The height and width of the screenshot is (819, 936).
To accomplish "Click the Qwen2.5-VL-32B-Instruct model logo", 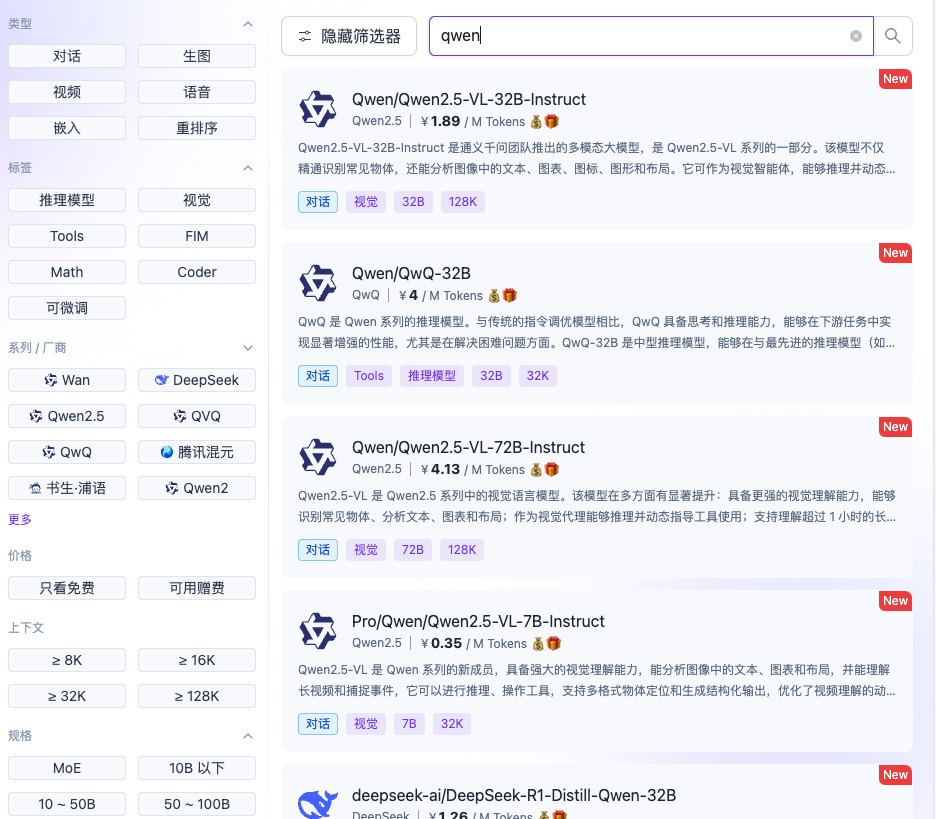I will pyautogui.click(x=318, y=109).
